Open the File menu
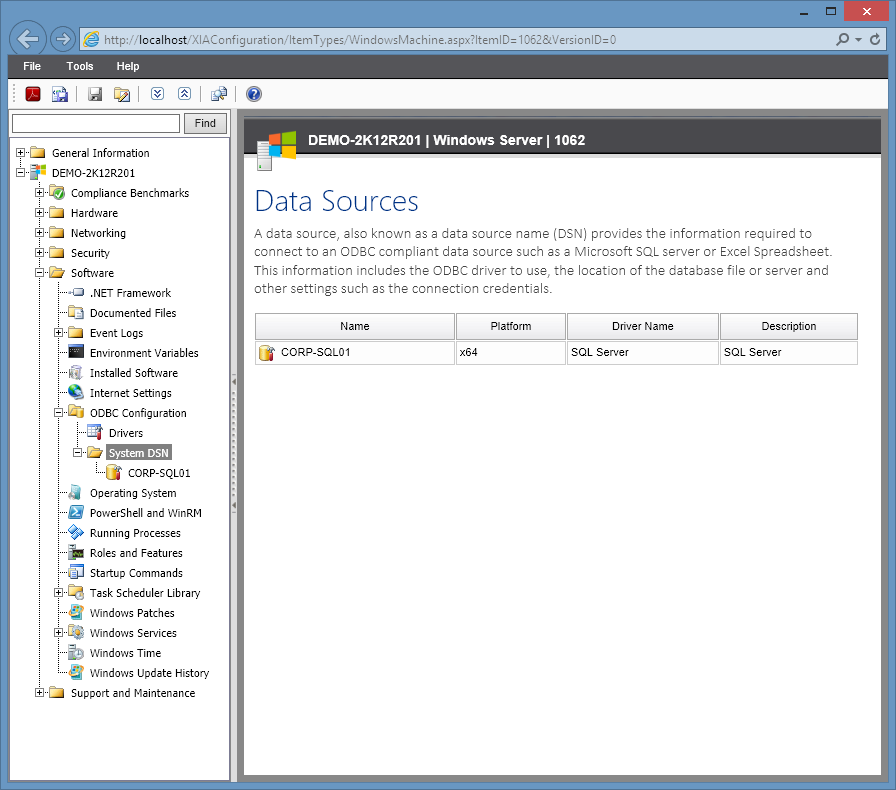Image resolution: width=896 pixels, height=790 pixels. [32, 66]
